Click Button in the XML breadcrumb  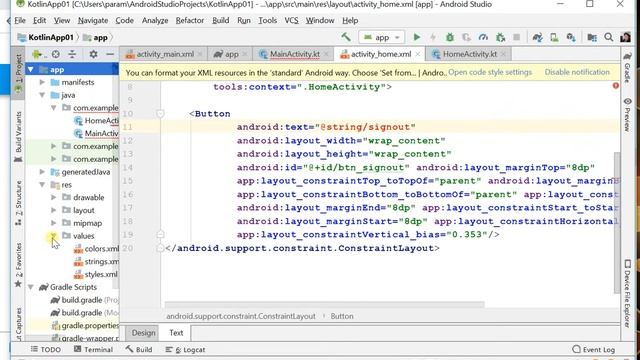click(x=342, y=316)
